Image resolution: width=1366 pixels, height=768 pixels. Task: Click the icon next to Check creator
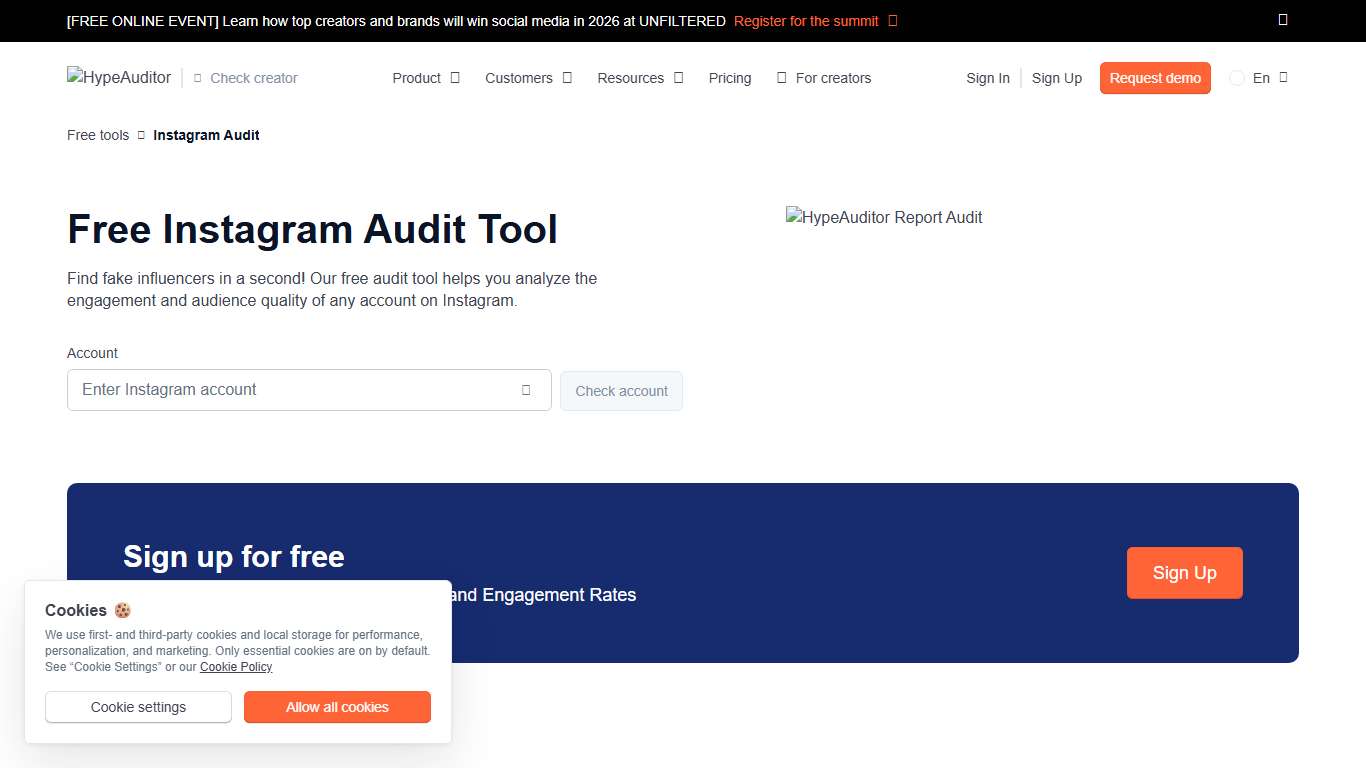[x=196, y=78]
